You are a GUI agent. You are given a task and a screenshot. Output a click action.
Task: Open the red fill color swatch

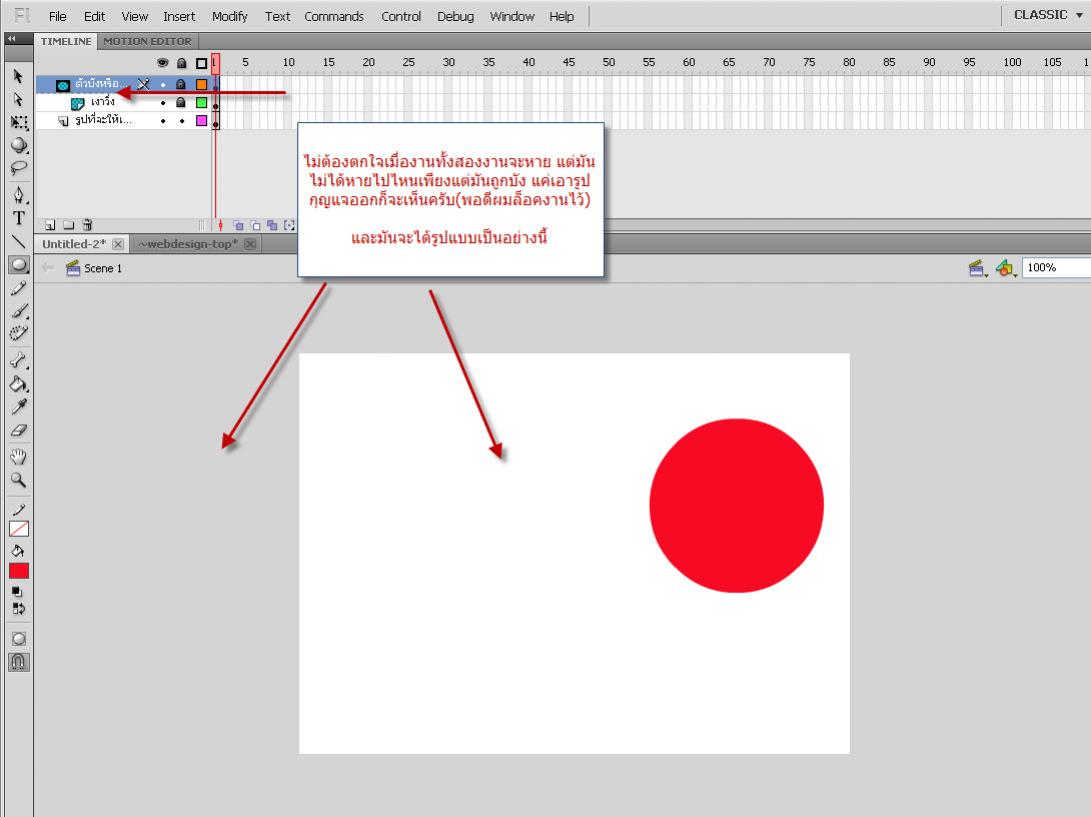(x=19, y=571)
